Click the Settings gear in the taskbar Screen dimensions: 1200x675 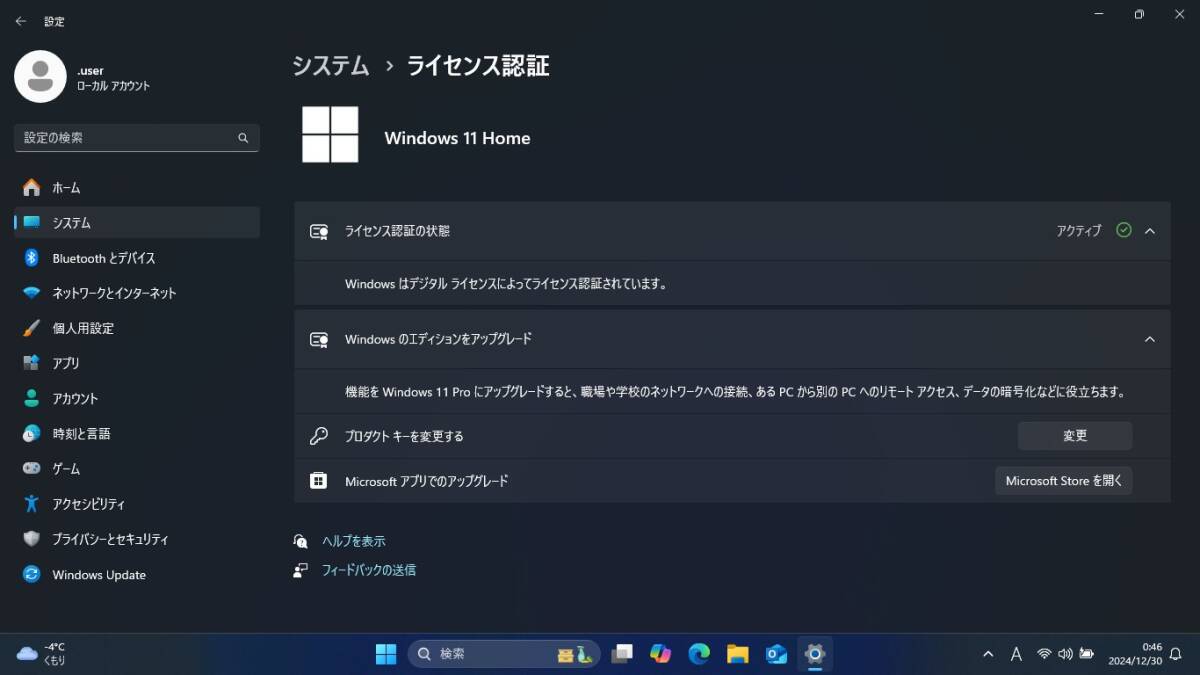point(815,654)
